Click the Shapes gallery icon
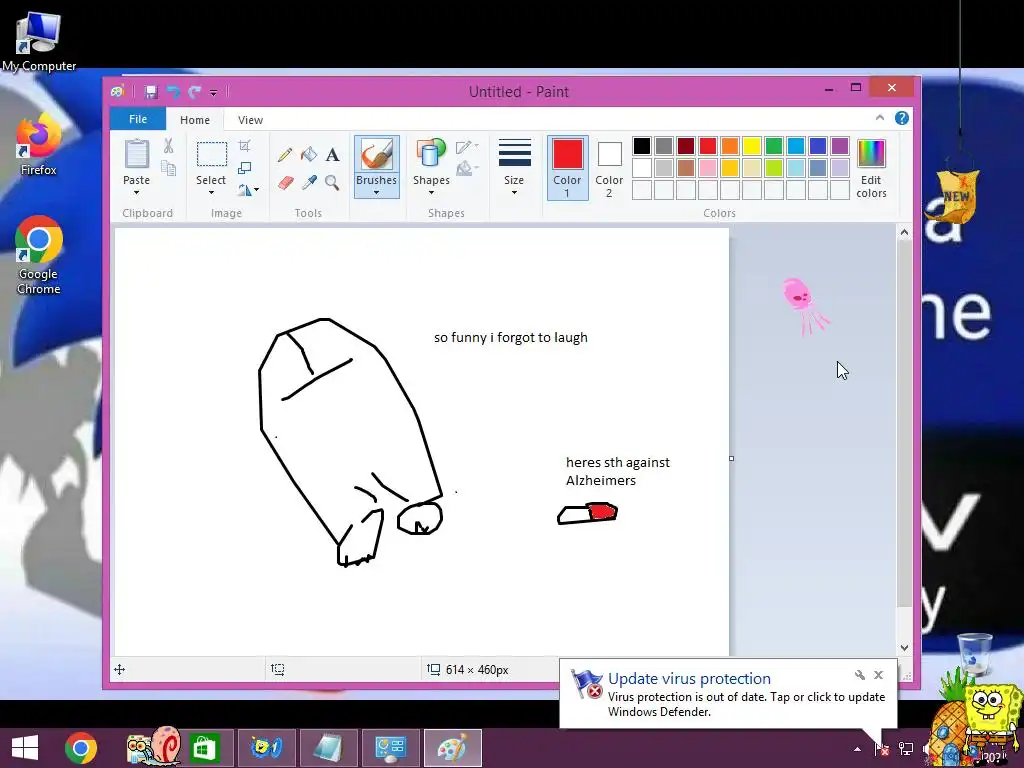The image size is (1024, 768). [431, 154]
